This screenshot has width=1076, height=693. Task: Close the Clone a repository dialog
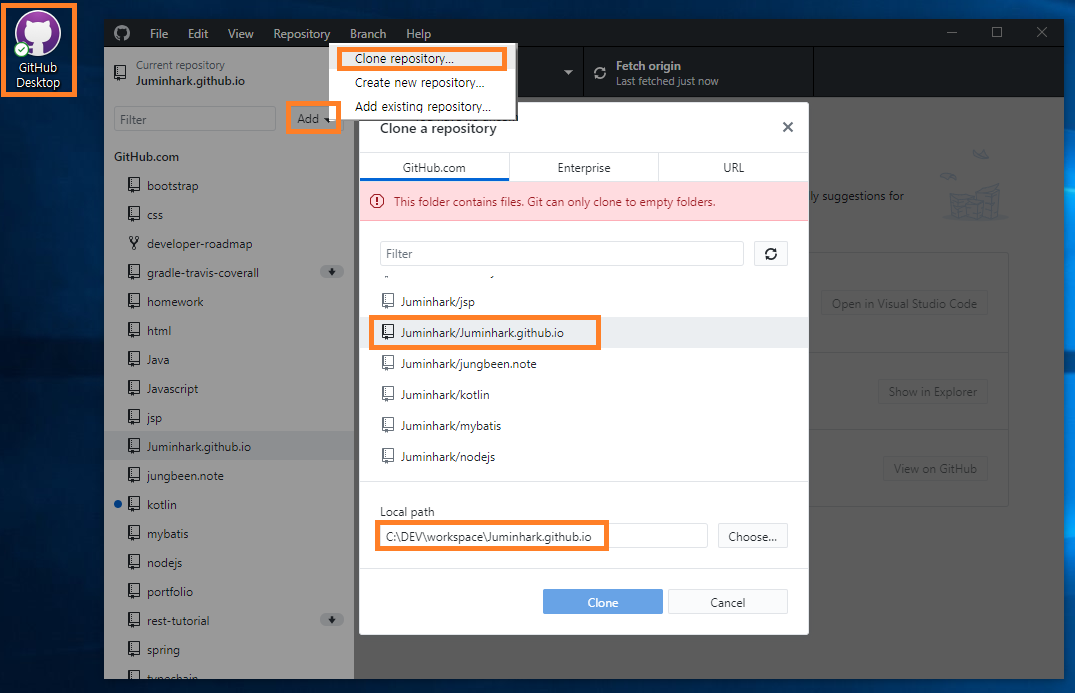pos(788,127)
